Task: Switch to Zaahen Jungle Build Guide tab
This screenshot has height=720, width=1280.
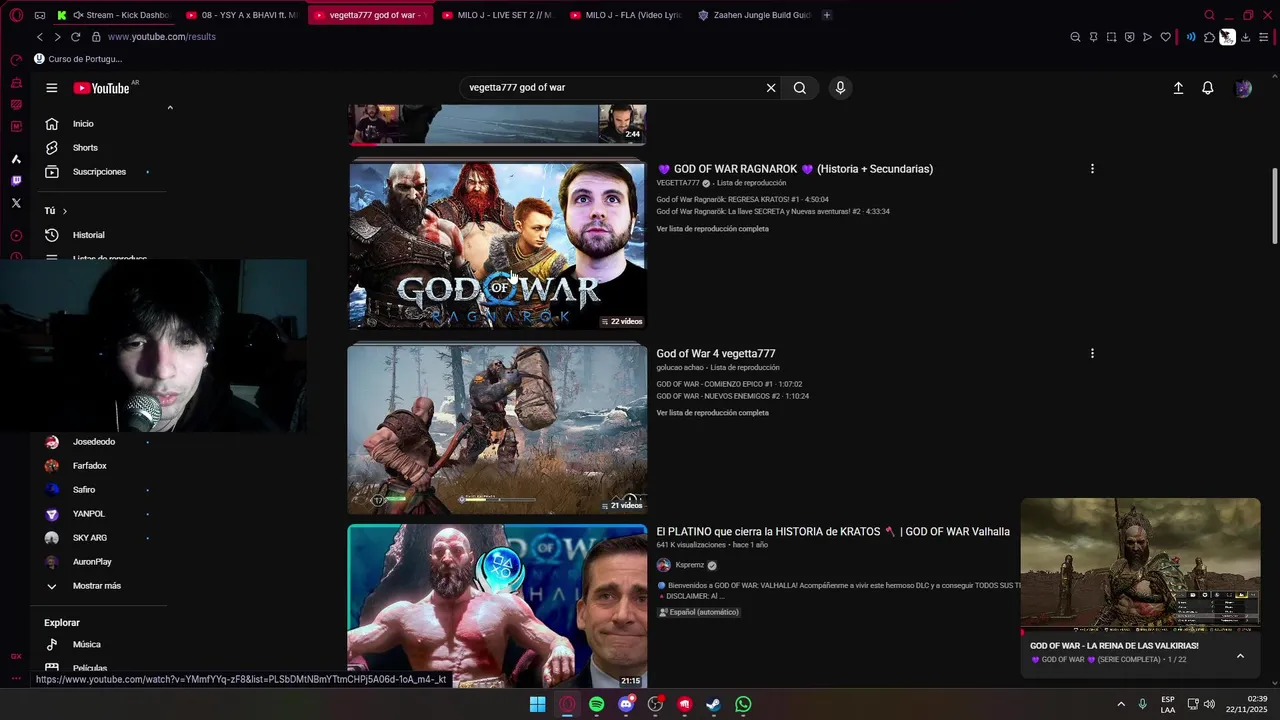Action: (x=754, y=15)
